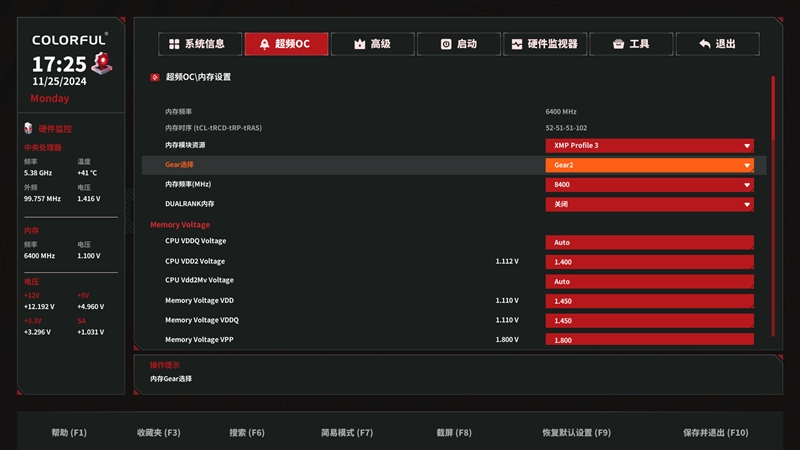This screenshot has width=800, height=450.
Task: Open the 工具 tab
Action: click(x=631, y=44)
